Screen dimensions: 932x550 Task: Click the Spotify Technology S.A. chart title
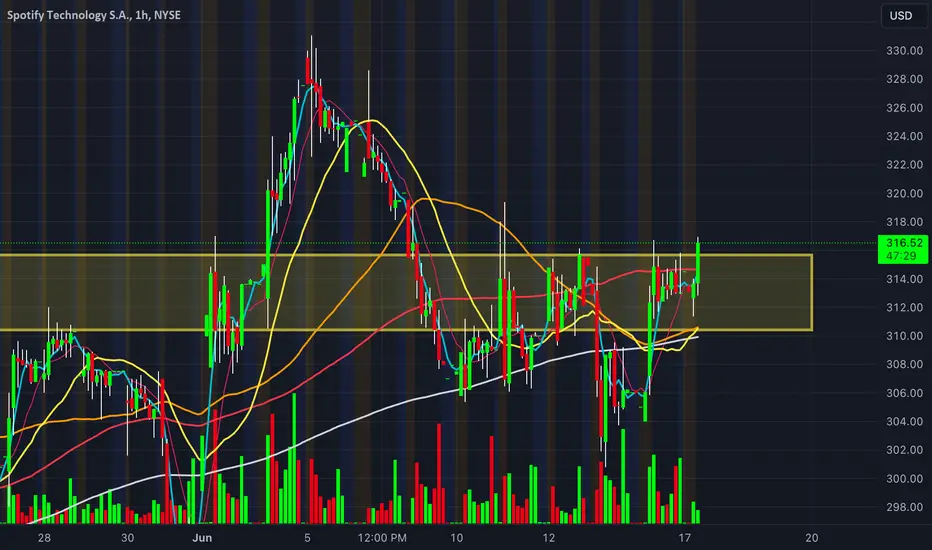click(x=94, y=15)
